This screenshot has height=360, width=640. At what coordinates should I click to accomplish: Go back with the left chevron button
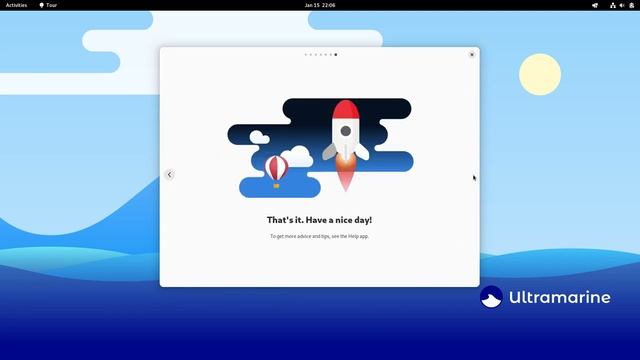tap(169, 175)
